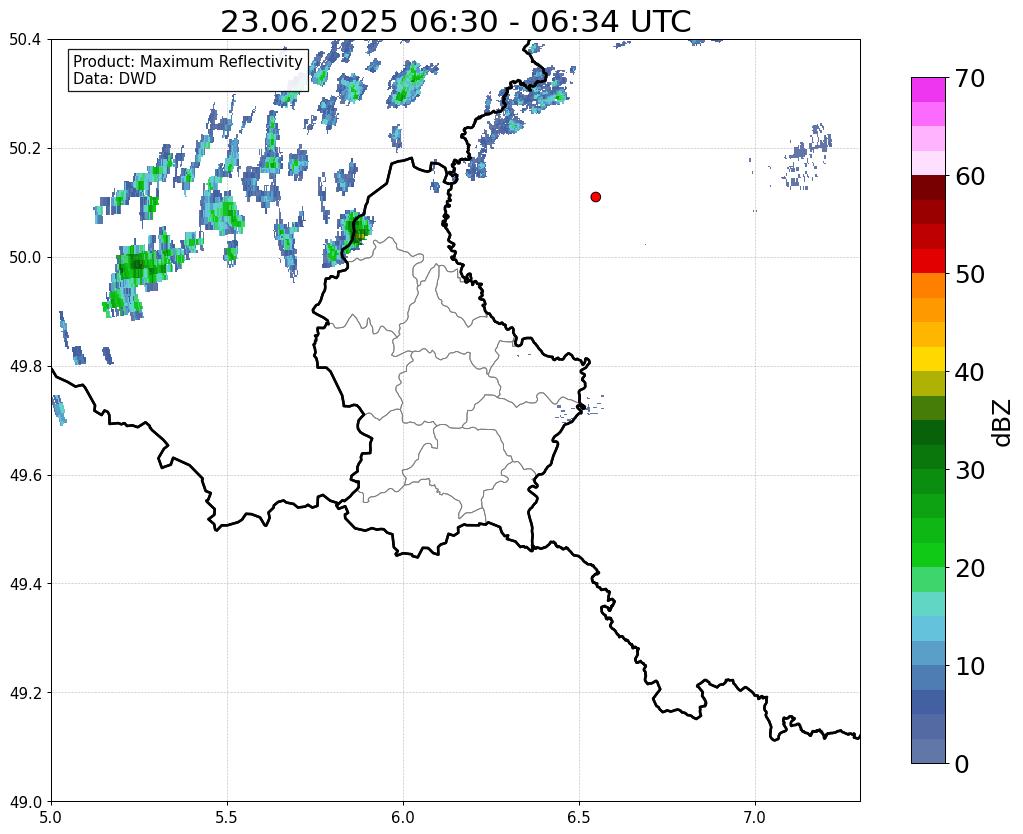Click the latitude tick label 50.4
The height and width of the screenshot is (834, 1023).
point(25,40)
